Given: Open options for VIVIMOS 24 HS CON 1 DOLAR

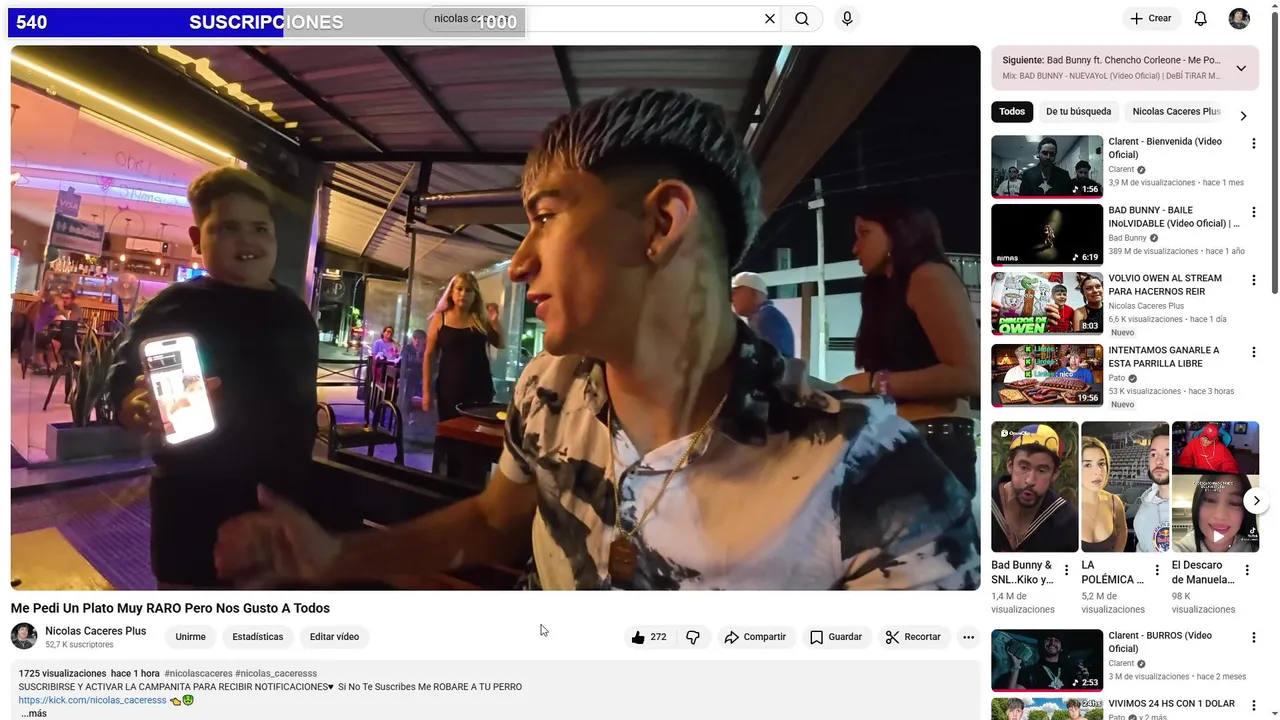Looking at the screenshot, I should coord(1253,706).
